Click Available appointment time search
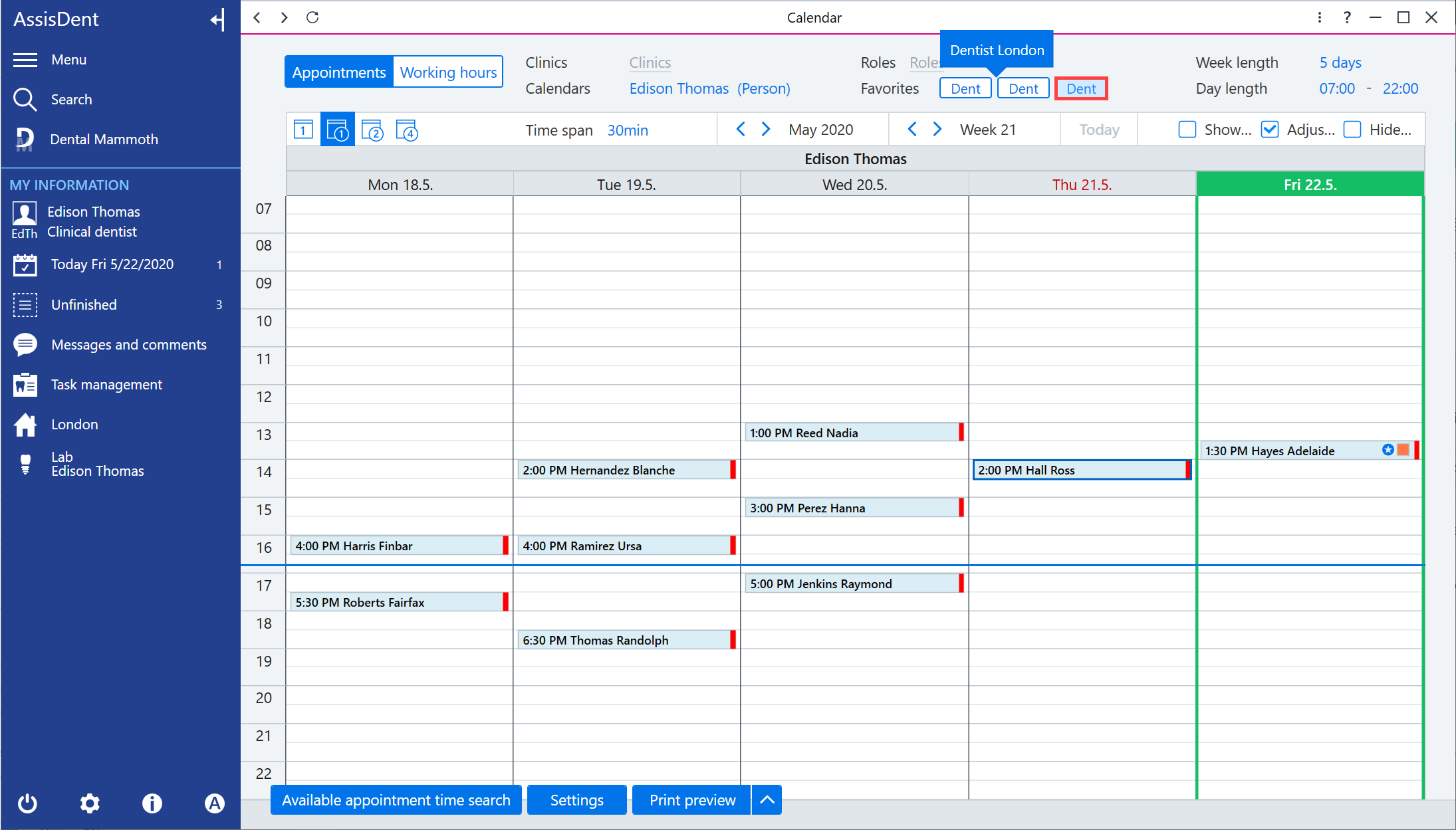The width and height of the screenshot is (1456, 830). (396, 799)
